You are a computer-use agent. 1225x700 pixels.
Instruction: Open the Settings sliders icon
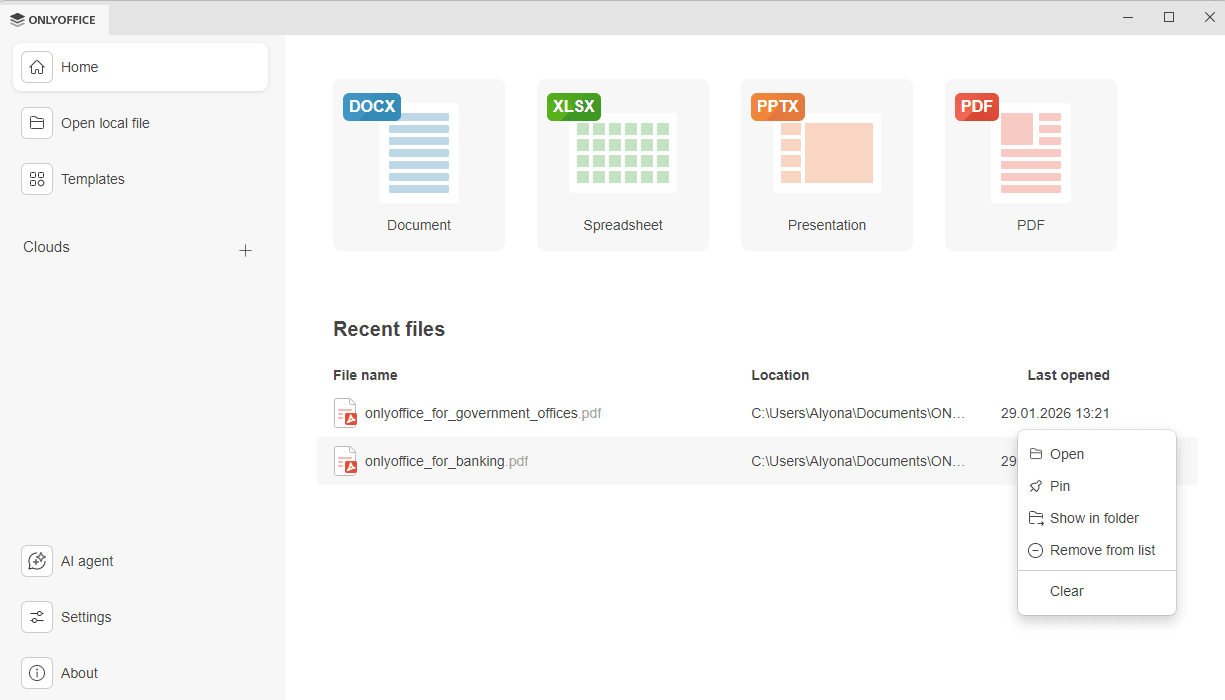(x=37, y=617)
